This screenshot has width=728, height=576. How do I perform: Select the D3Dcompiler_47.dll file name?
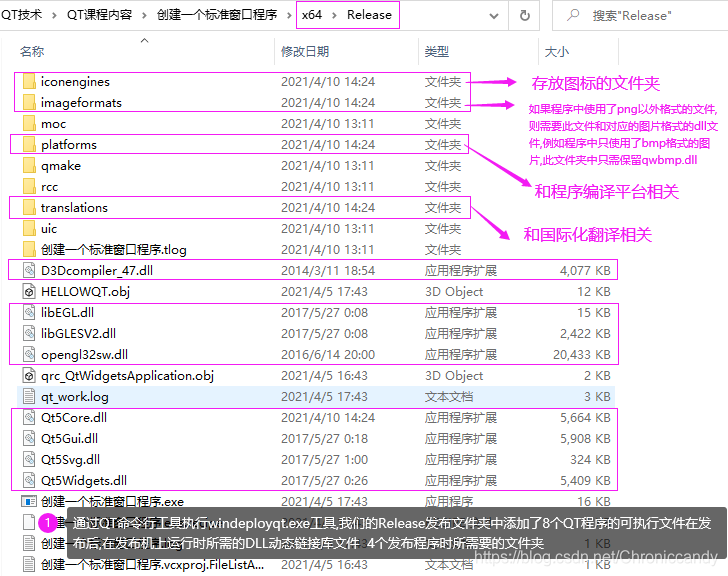97,271
